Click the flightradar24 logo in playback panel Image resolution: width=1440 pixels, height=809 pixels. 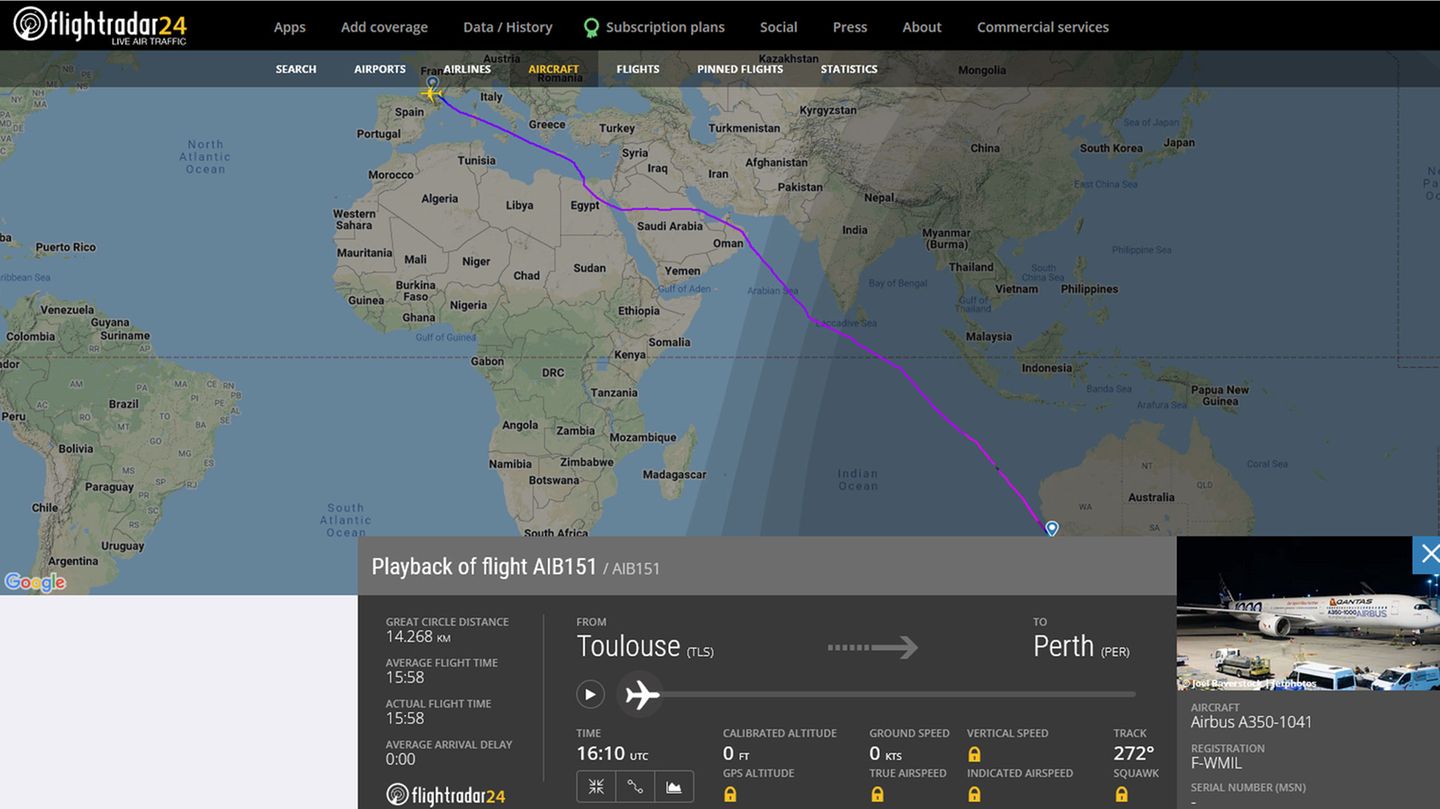point(446,795)
